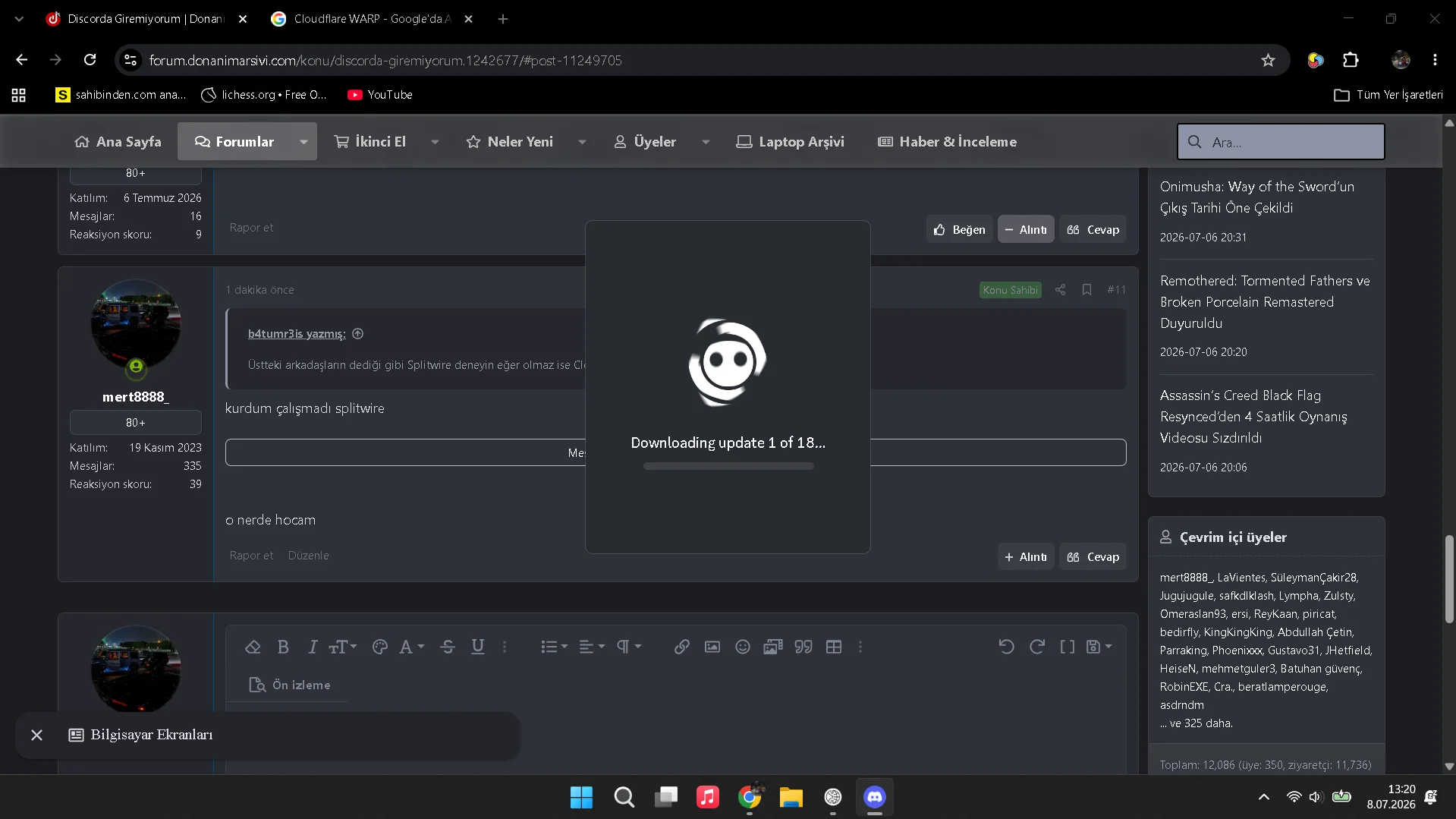Toggle underline formatting in the editor
The height and width of the screenshot is (819, 1456).
point(478,647)
